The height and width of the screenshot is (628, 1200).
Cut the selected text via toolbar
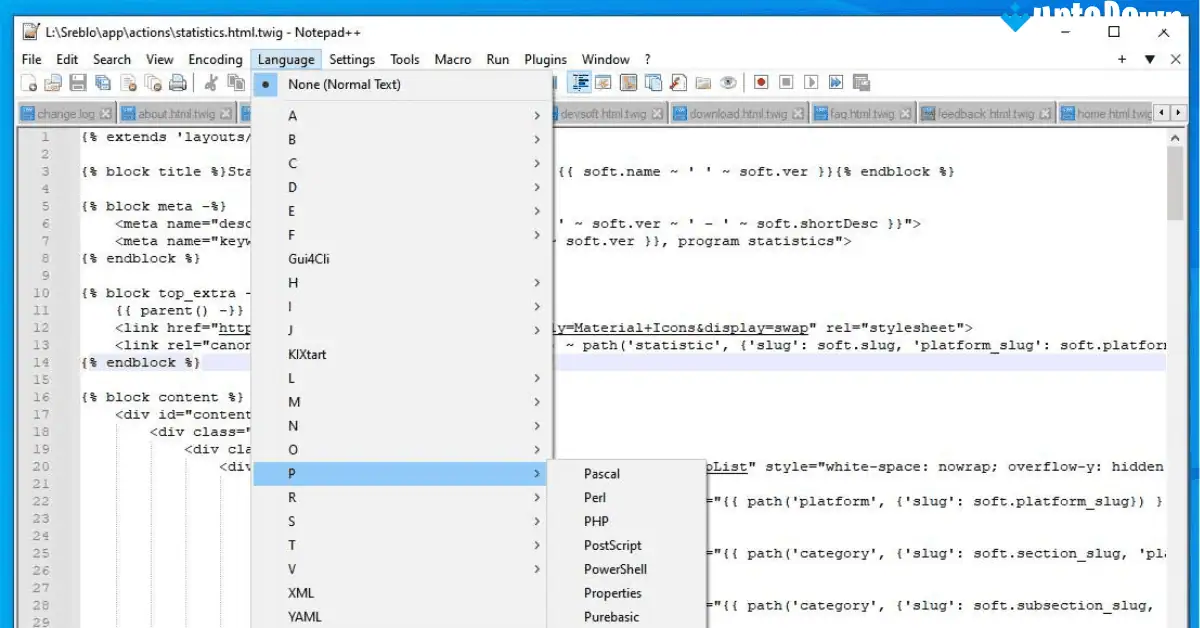tap(210, 82)
